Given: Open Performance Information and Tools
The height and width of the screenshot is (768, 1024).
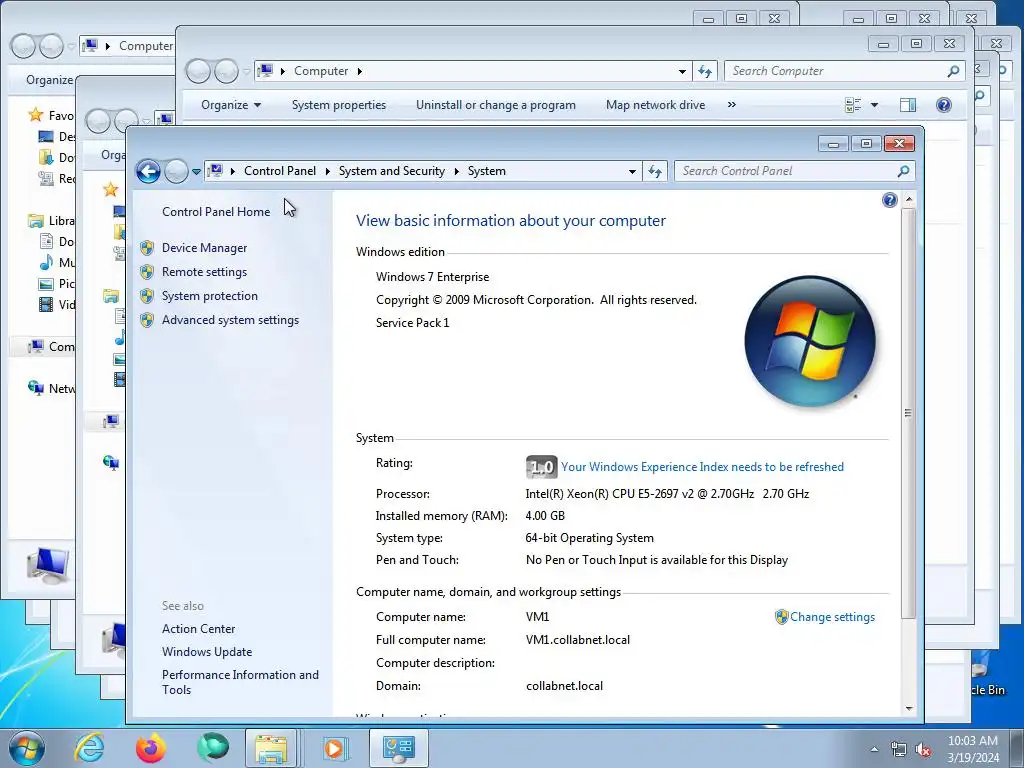Looking at the screenshot, I should point(240,682).
